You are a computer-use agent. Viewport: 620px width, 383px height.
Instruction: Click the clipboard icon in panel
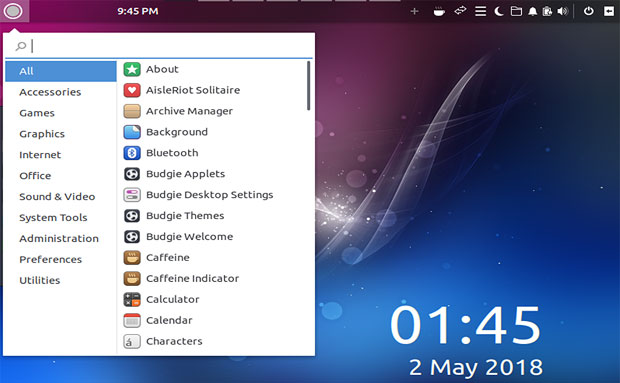[547, 11]
